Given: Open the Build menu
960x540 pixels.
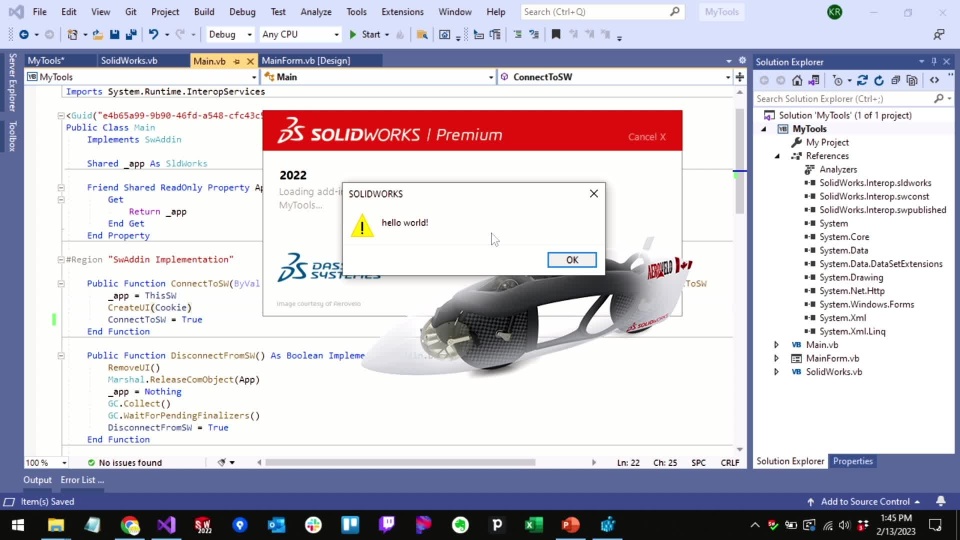Looking at the screenshot, I should pos(204,12).
